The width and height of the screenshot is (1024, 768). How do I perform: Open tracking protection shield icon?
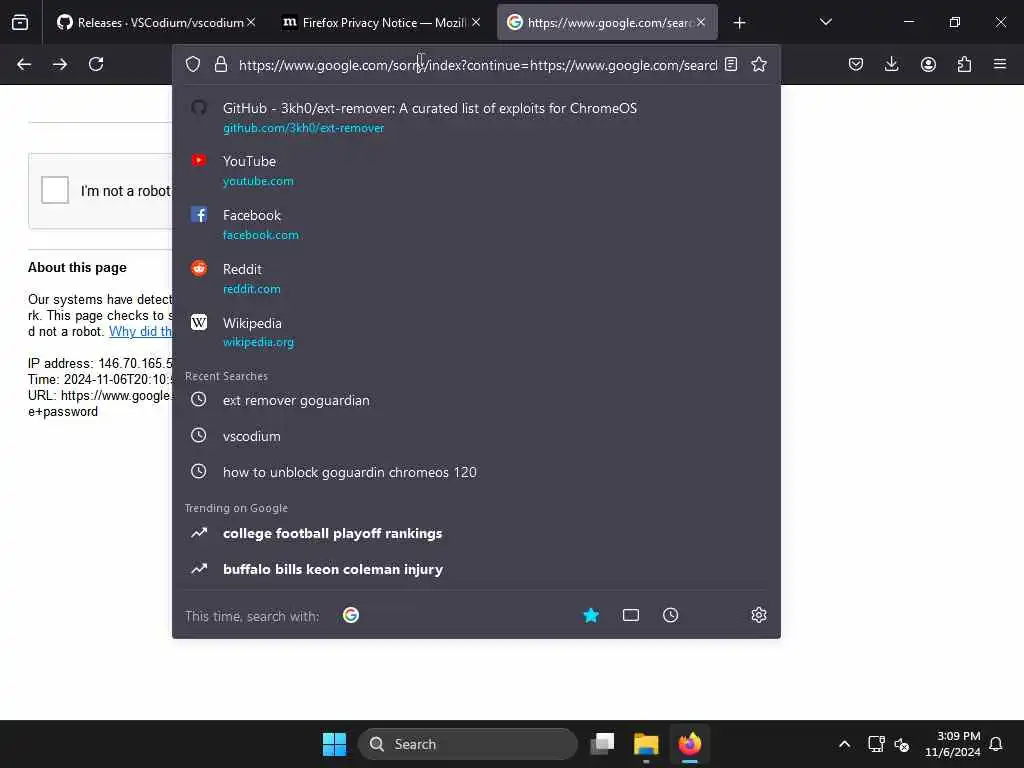point(193,64)
